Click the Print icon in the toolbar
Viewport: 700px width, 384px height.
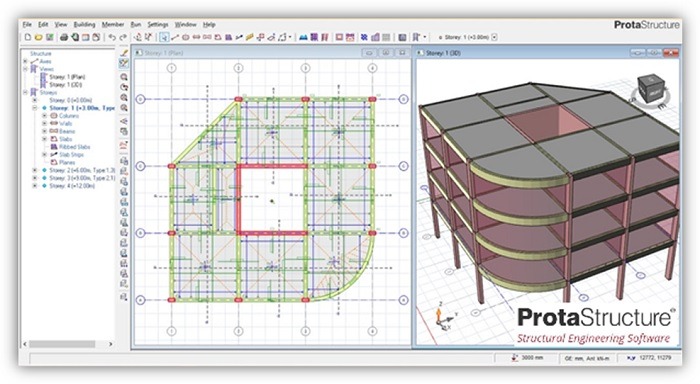click(x=64, y=38)
